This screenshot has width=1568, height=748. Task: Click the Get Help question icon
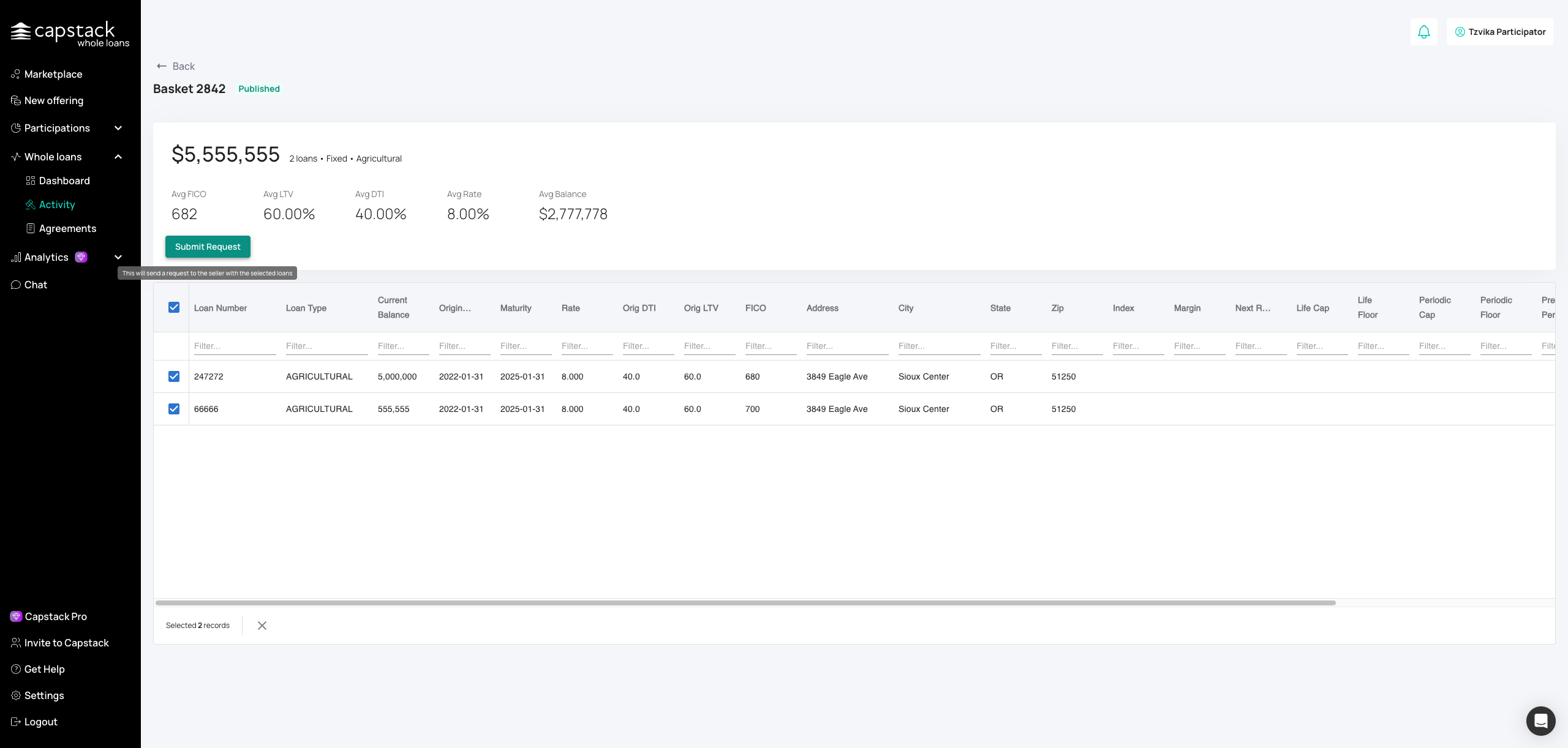tap(16, 669)
